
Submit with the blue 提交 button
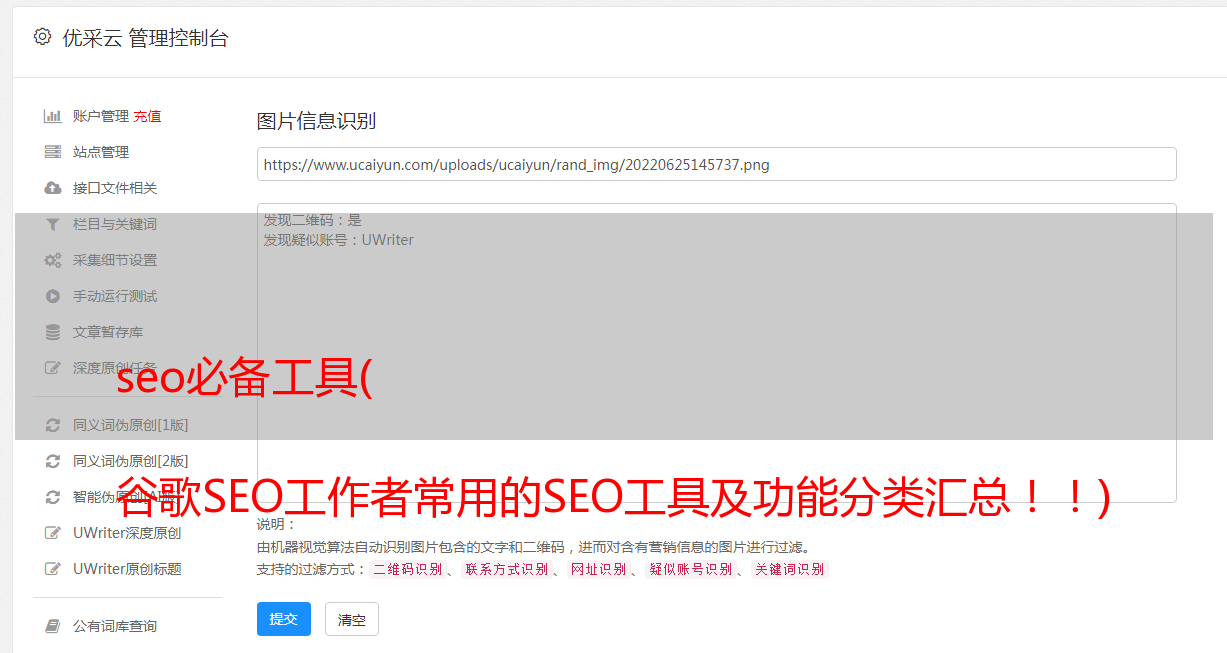click(x=284, y=619)
